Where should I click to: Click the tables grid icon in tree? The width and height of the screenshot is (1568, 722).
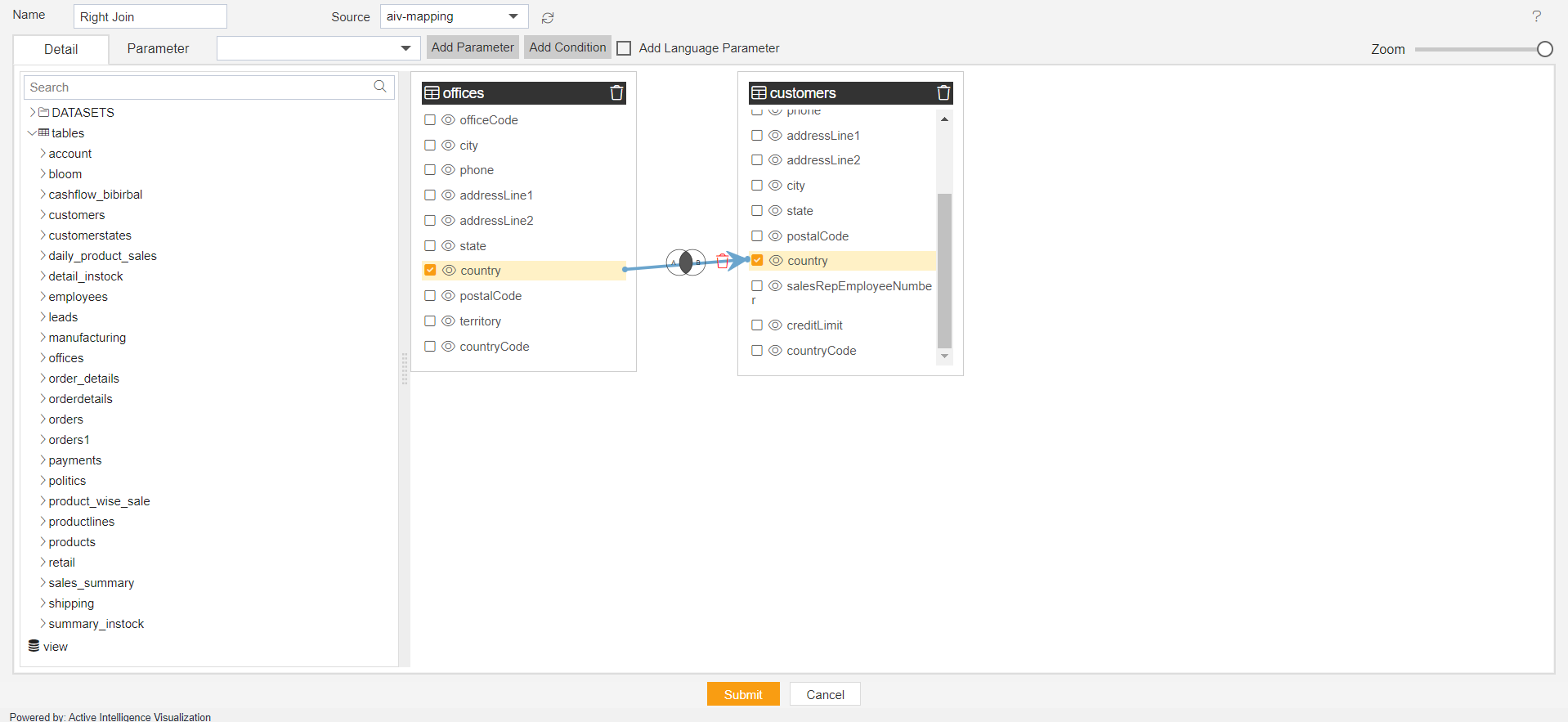click(44, 132)
